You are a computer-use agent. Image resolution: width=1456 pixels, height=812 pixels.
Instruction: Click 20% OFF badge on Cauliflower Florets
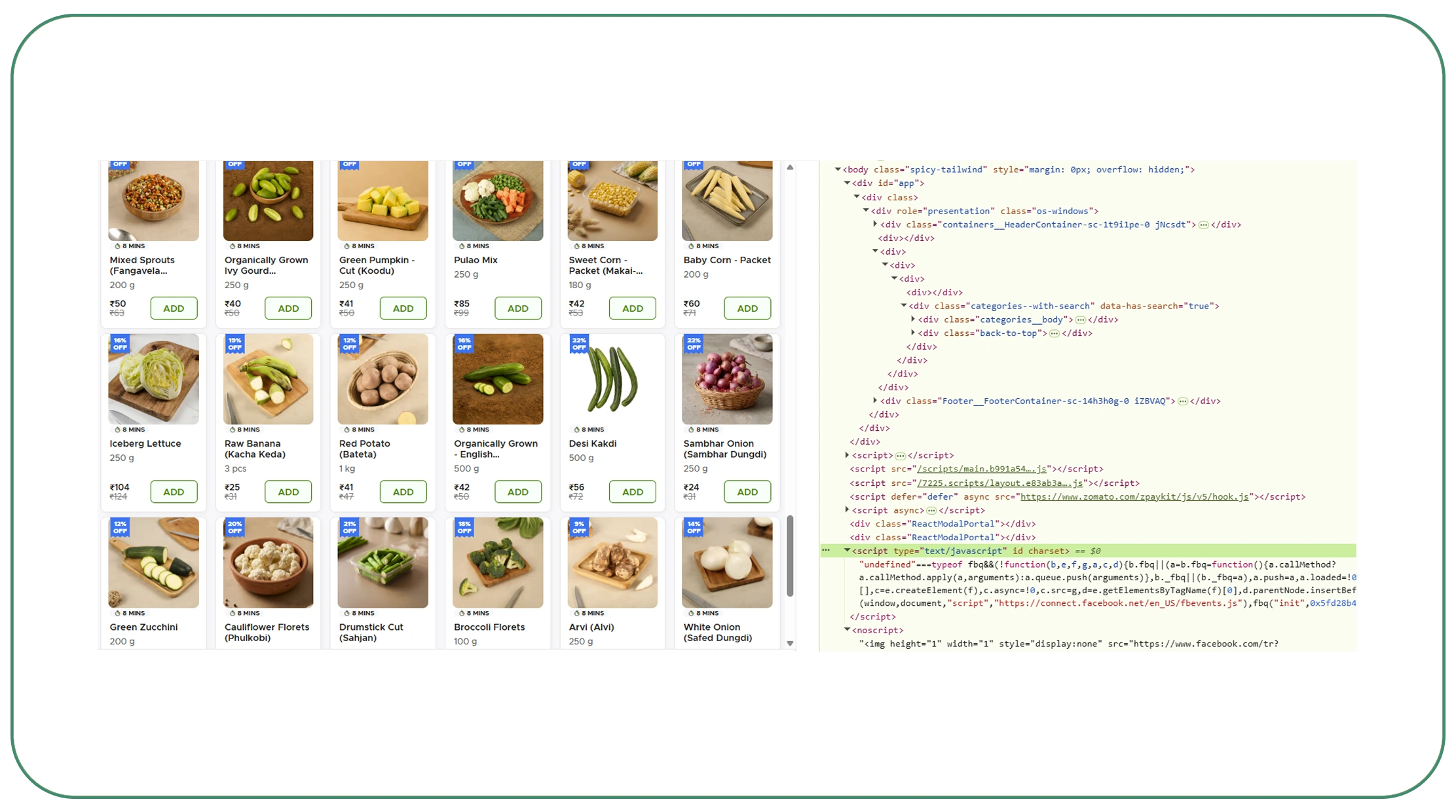click(234, 527)
